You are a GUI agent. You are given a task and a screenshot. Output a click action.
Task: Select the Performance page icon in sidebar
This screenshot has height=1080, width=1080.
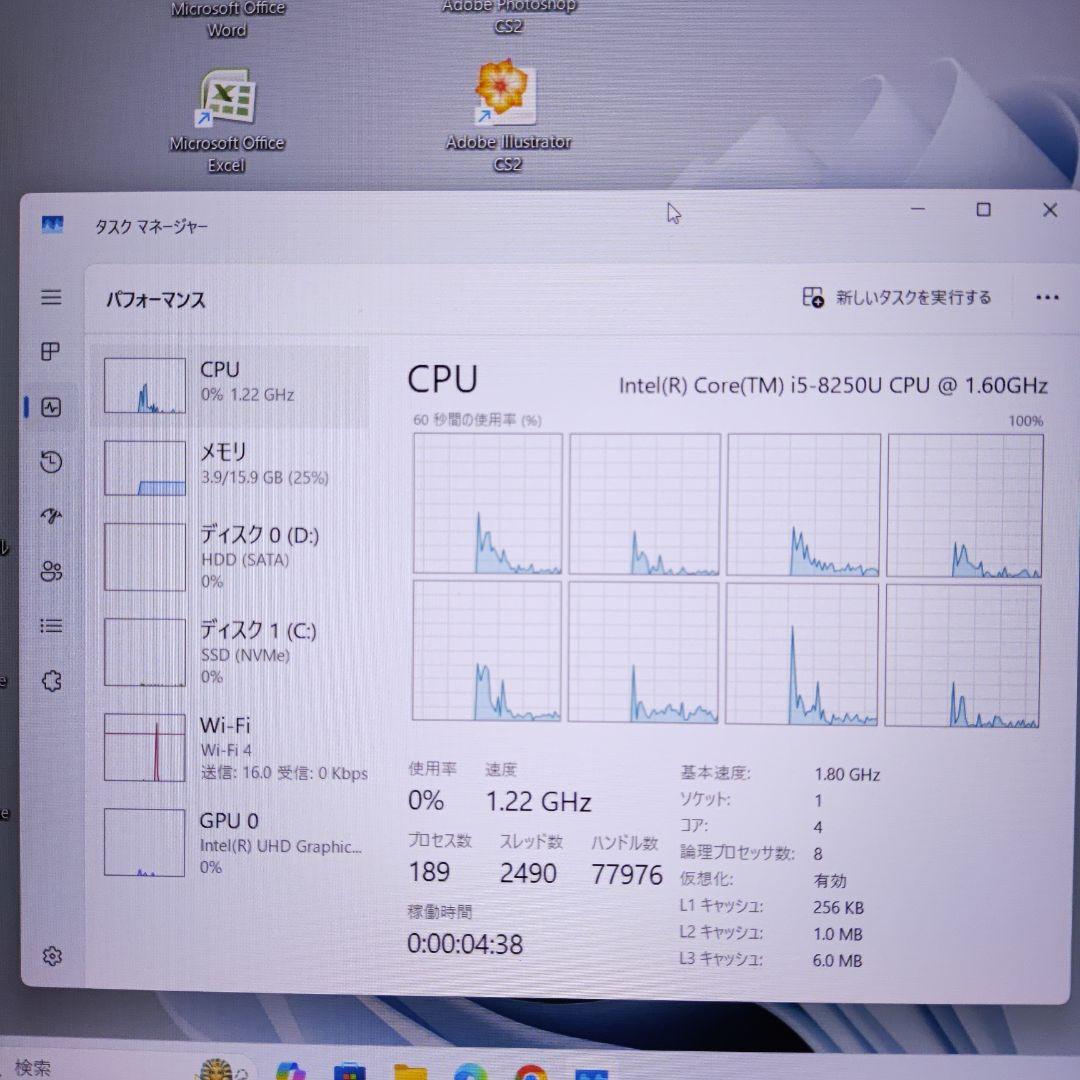pos(51,407)
